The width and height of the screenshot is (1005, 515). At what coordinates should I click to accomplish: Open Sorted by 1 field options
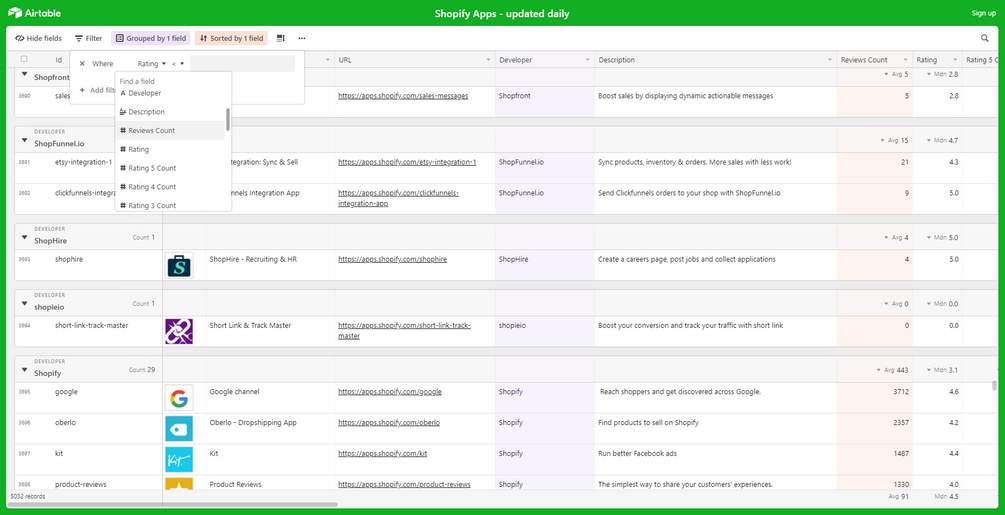[x=231, y=38]
